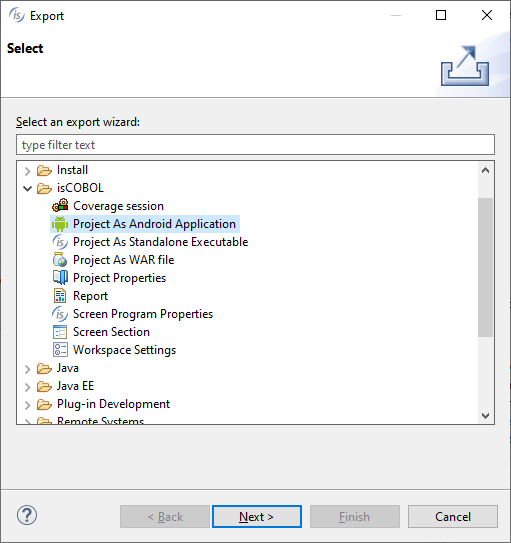Screen dimensions: 511x543
Task: Click the Cancel button
Action: click(x=452, y=517)
